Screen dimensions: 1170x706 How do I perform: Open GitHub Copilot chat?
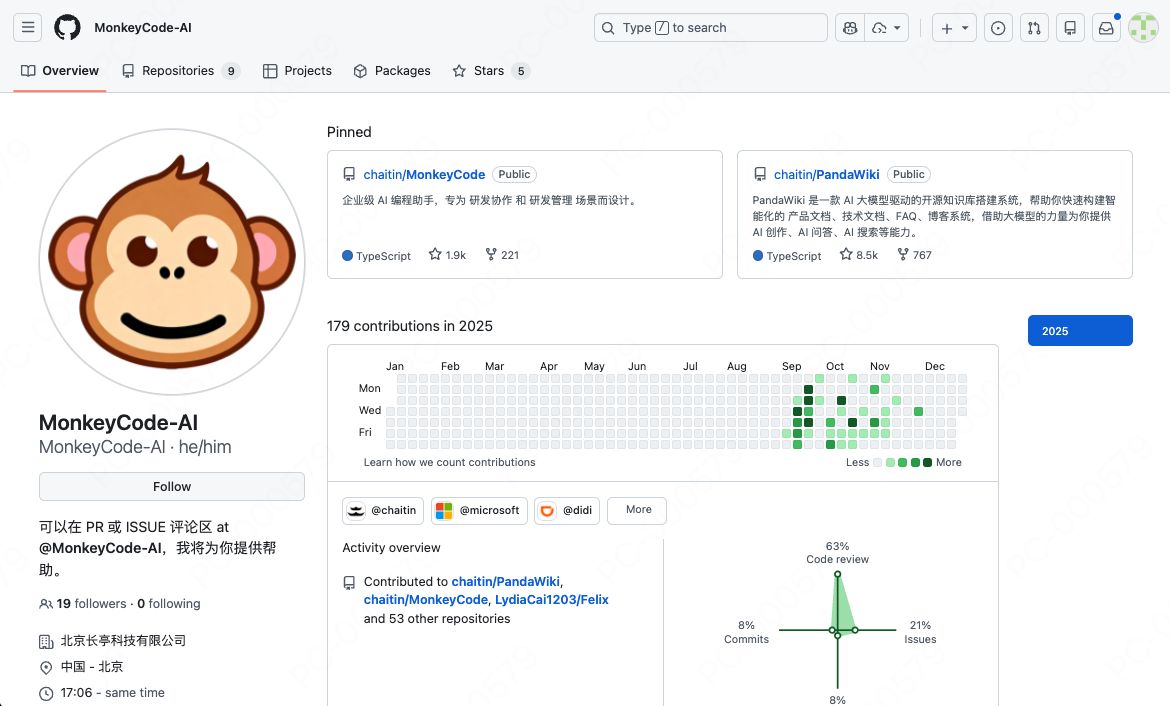[849, 27]
